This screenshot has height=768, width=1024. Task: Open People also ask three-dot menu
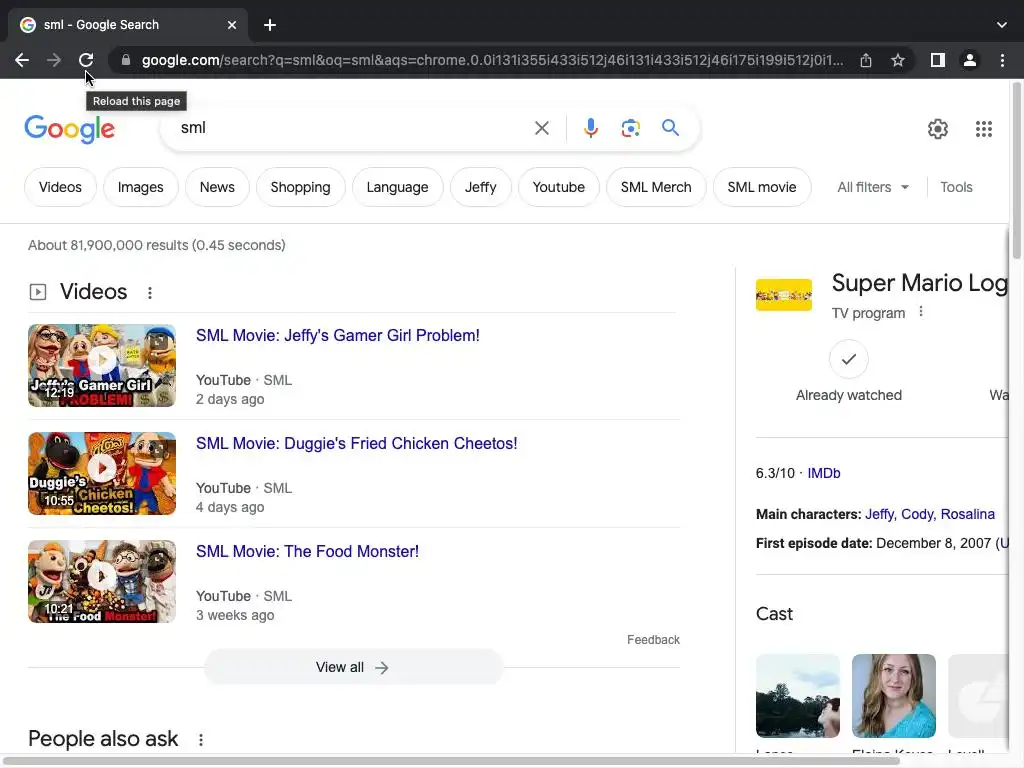click(x=200, y=739)
